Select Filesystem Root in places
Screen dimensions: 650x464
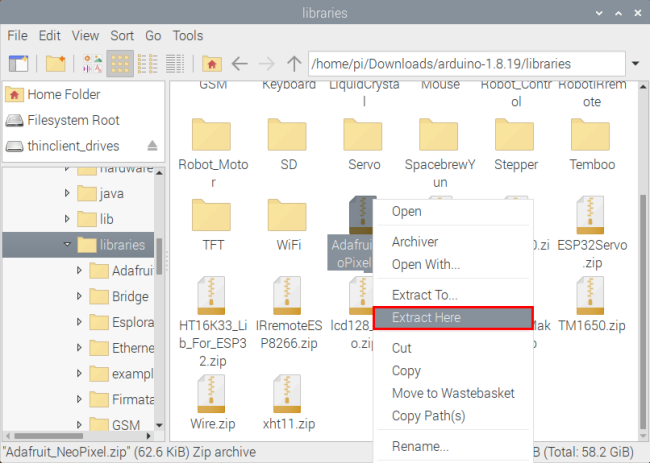[73, 120]
